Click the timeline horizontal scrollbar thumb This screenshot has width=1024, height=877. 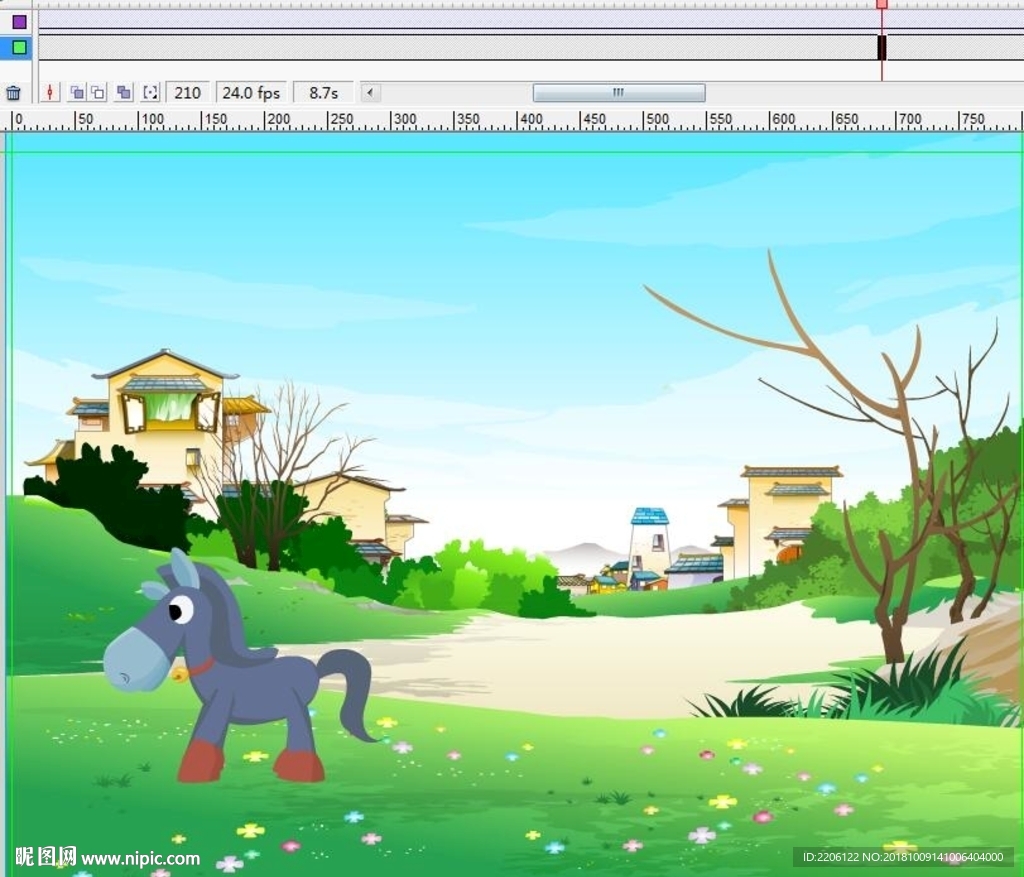[619, 93]
